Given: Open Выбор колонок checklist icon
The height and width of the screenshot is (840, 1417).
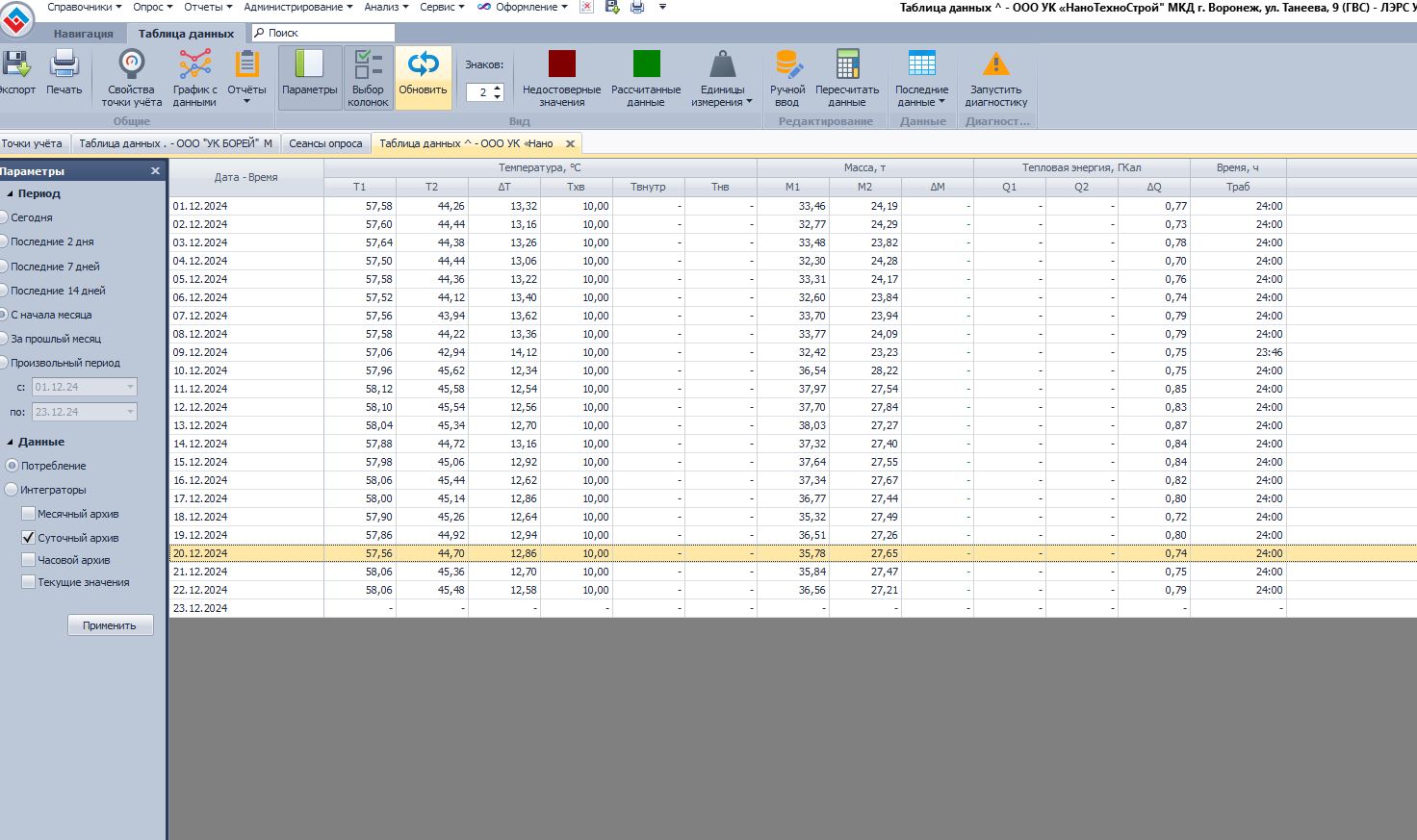Looking at the screenshot, I should [368, 64].
